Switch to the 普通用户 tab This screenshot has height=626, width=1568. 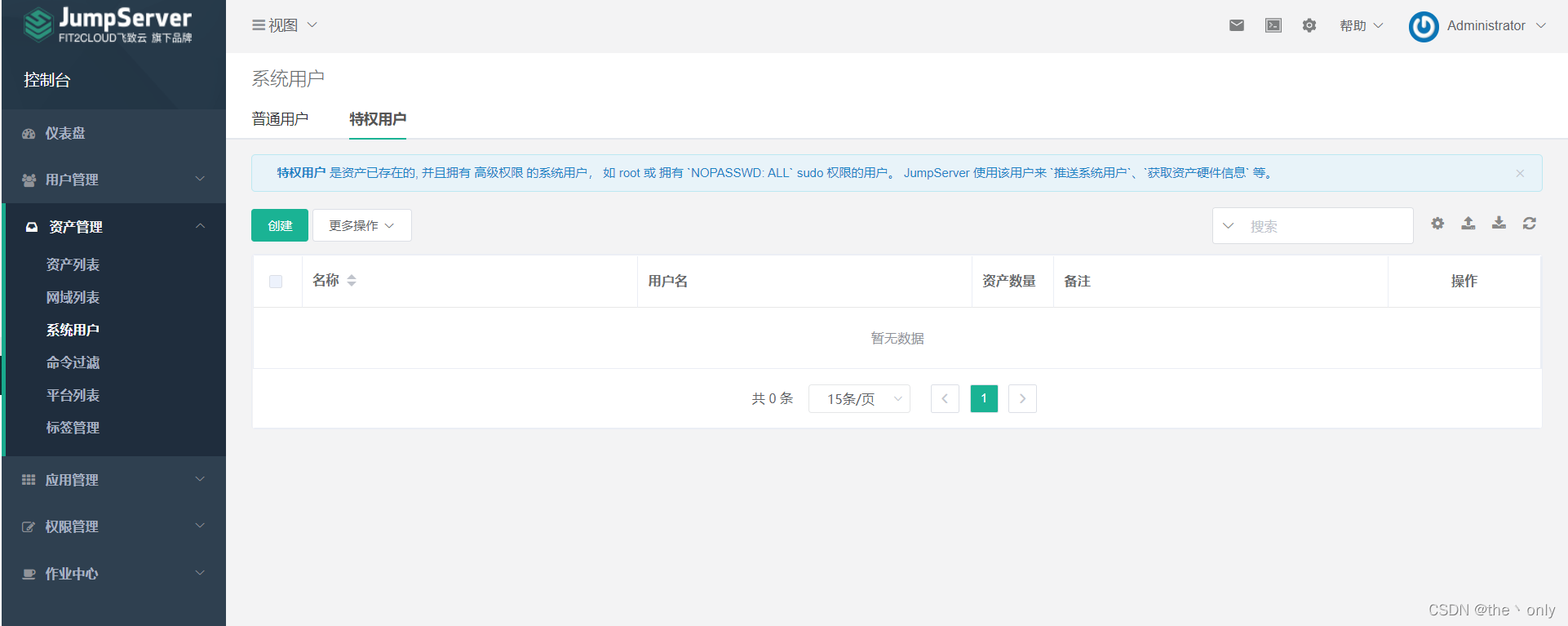280,119
